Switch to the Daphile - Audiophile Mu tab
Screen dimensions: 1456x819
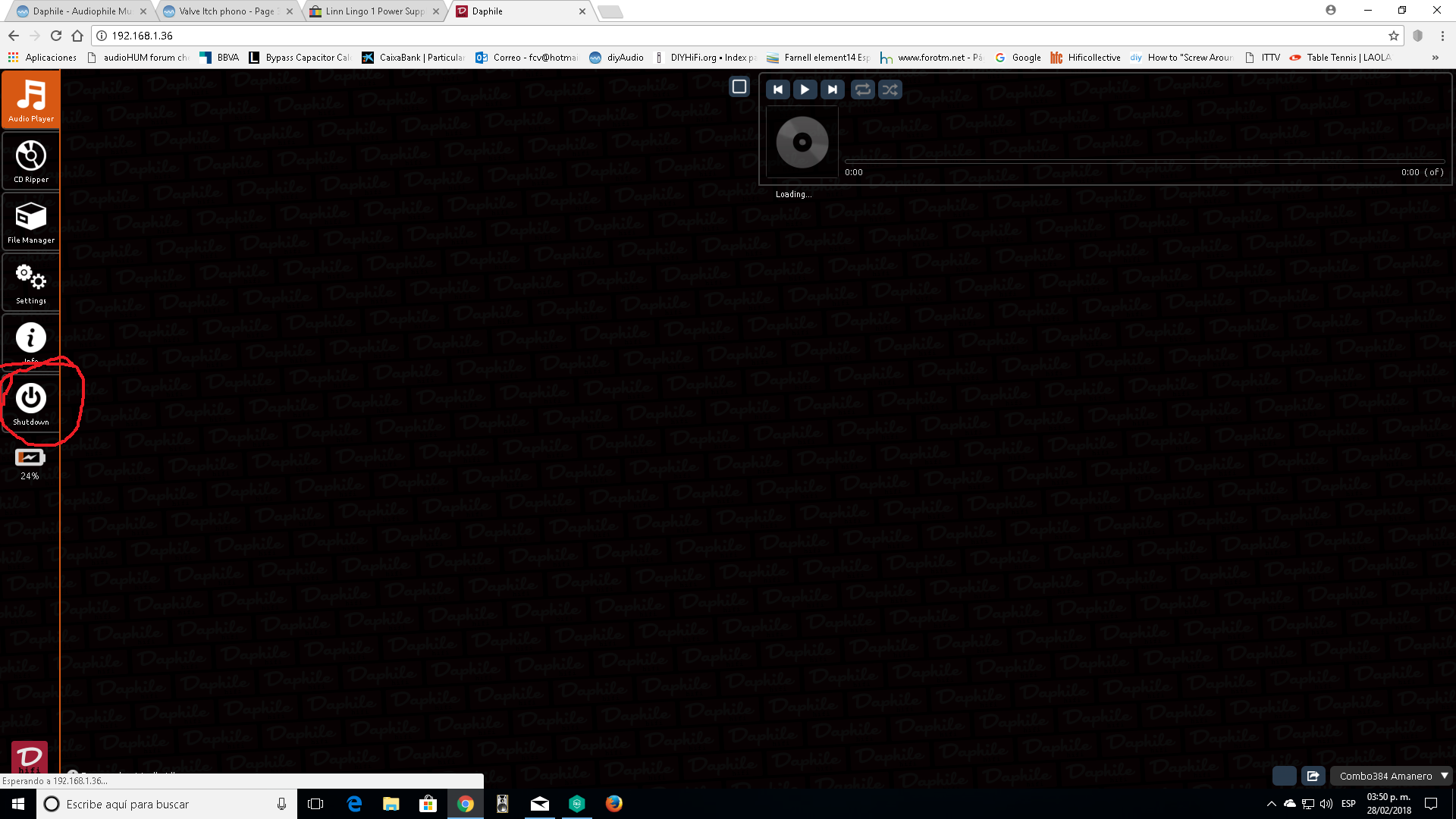point(80,11)
